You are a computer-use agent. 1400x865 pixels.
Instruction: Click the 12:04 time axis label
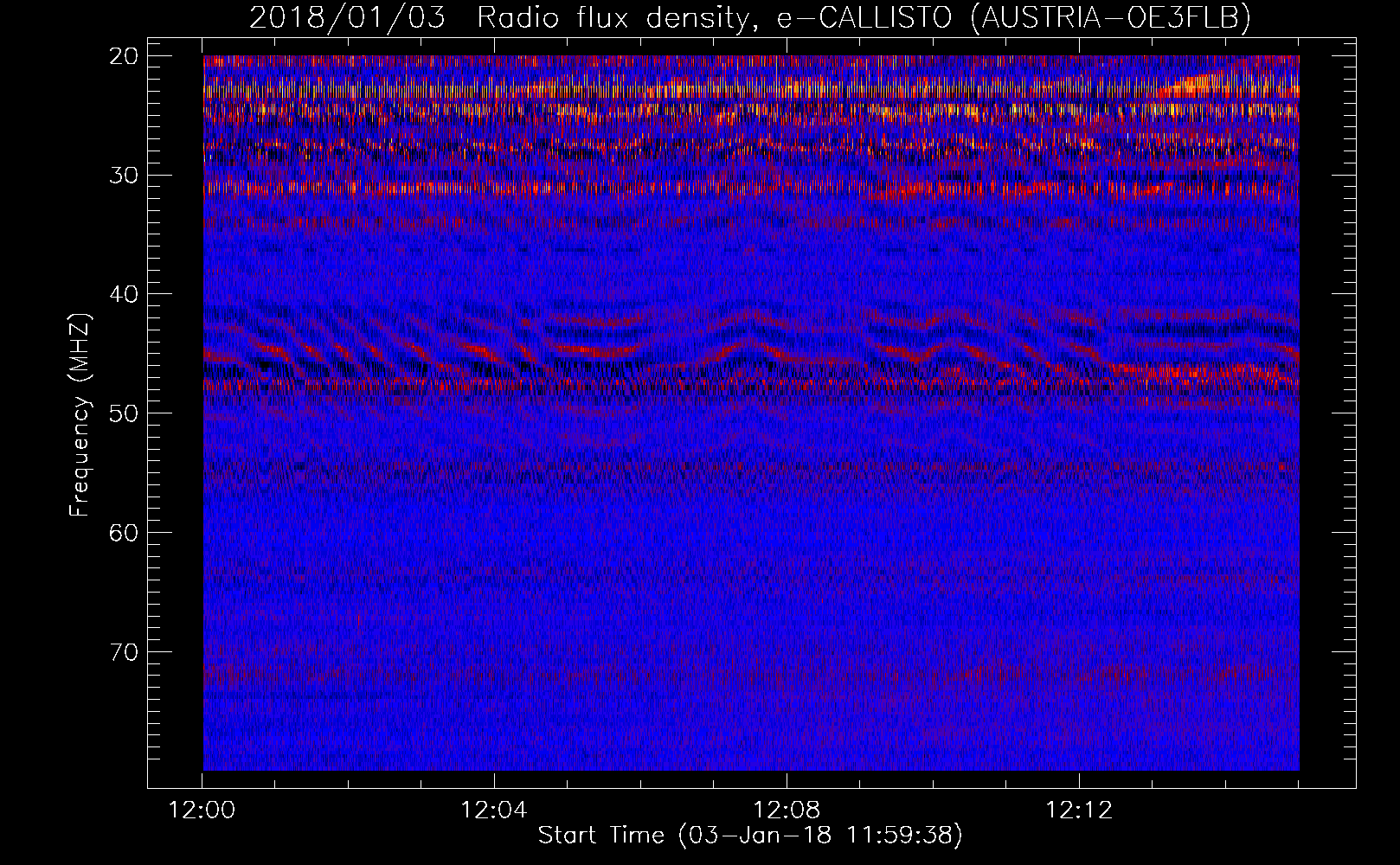[x=494, y=811]
